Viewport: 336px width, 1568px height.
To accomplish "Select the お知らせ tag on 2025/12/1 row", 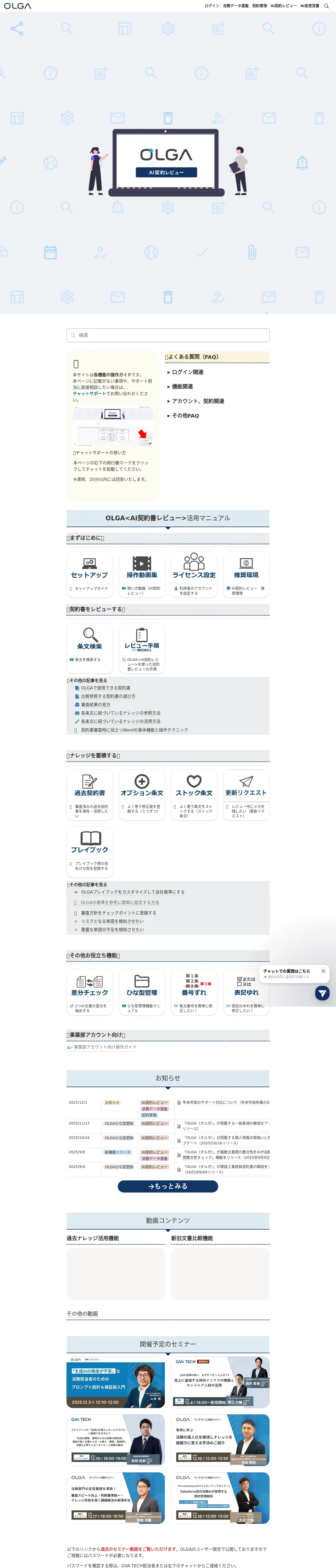I will [112, 1102].
